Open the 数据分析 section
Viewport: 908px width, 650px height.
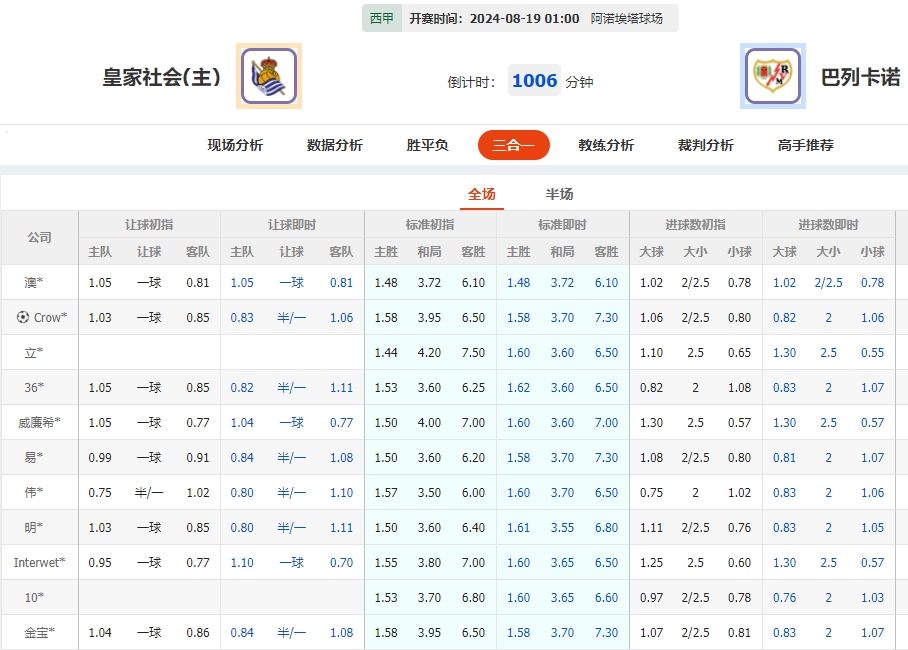click(331, 145)
